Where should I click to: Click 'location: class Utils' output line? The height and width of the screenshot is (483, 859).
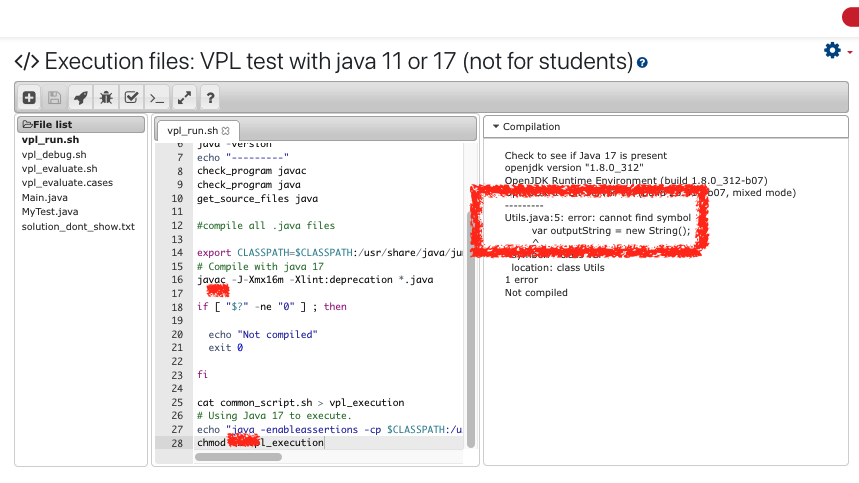558,267
